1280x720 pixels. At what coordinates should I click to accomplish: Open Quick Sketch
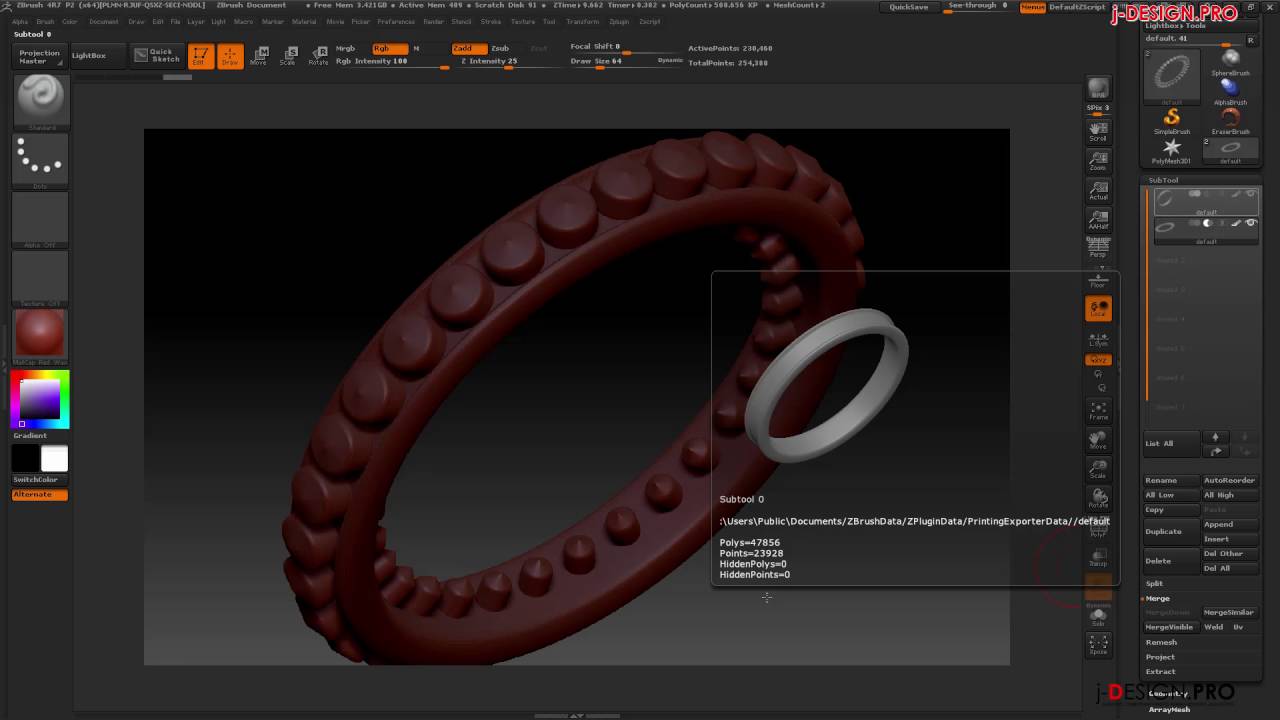[156, 55]
